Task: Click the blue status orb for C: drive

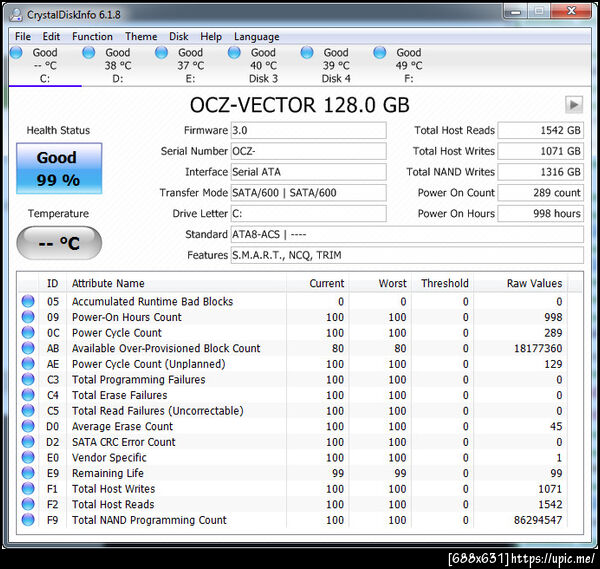Action: pos(16,52)
